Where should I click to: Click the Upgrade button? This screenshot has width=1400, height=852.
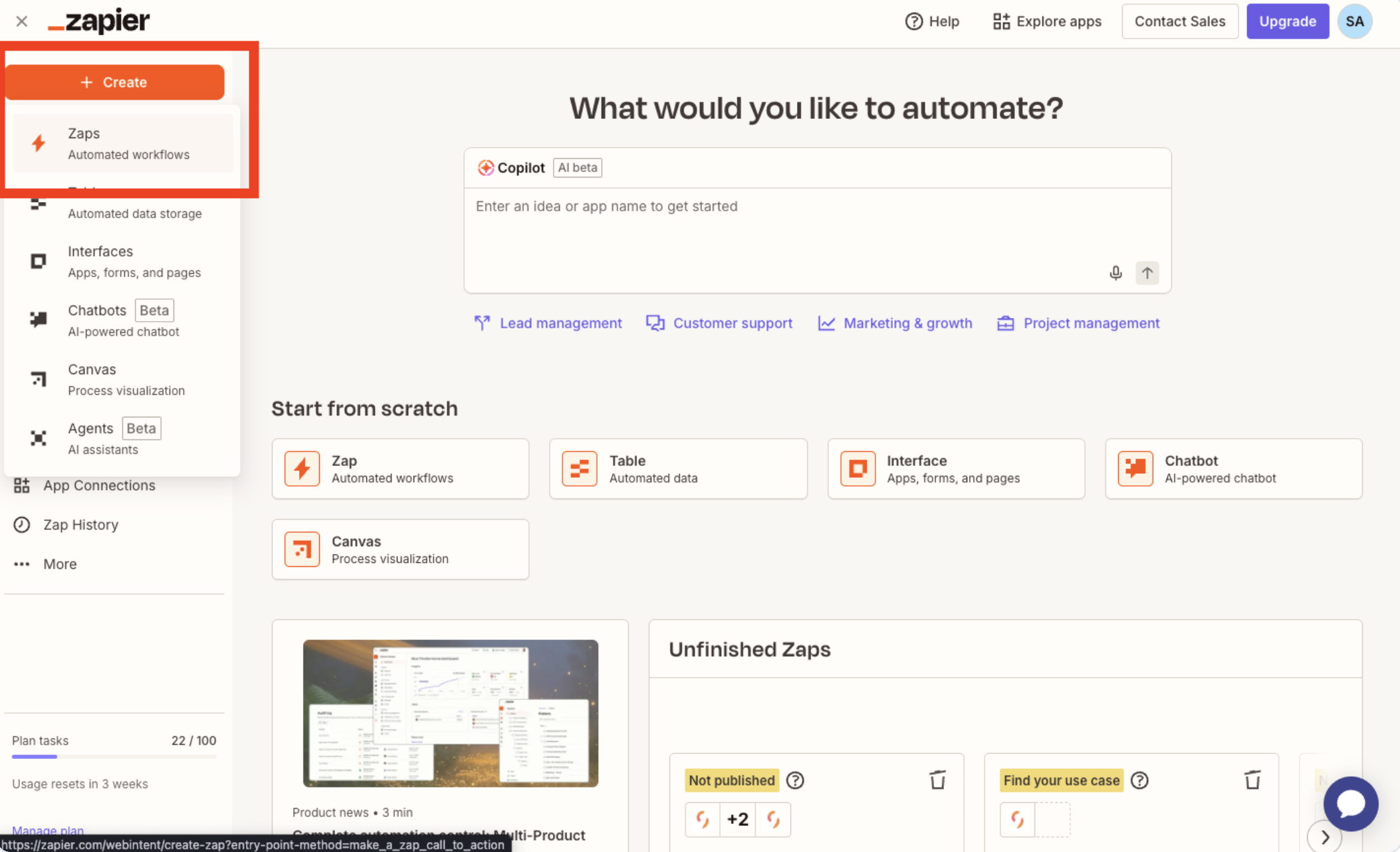pyautogui.click(x=1287, y=21)
